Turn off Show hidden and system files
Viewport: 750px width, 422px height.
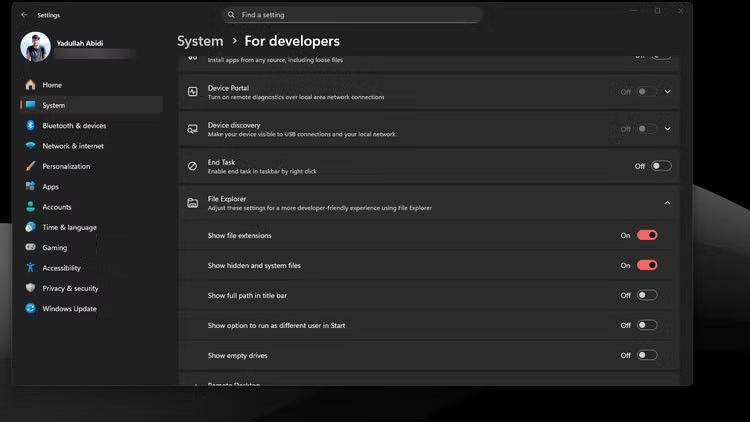click(x=647, y=266)
